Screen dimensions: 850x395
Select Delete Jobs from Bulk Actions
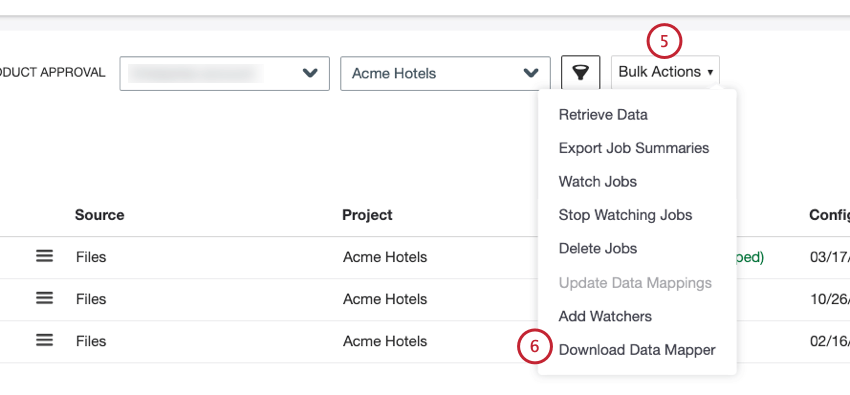point(597,249)
